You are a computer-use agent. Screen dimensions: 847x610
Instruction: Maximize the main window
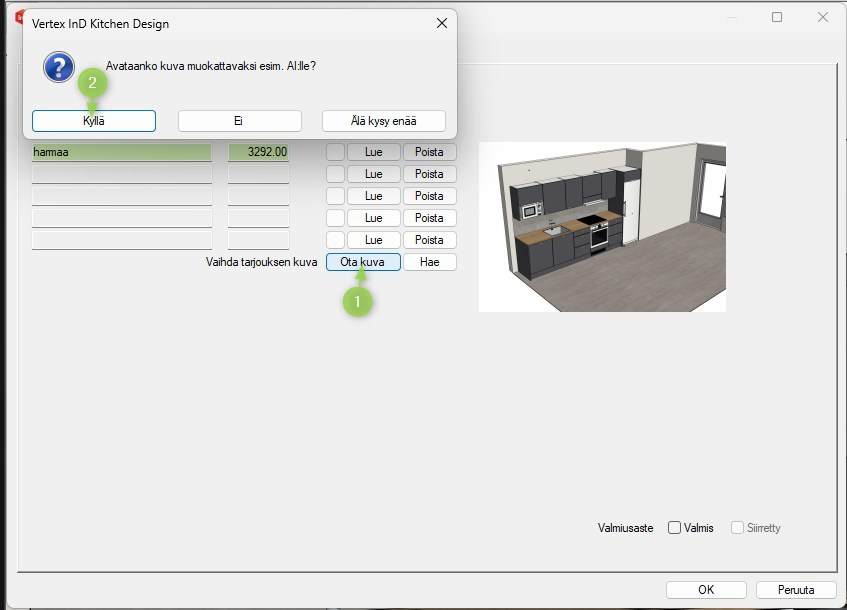(777, 17)
